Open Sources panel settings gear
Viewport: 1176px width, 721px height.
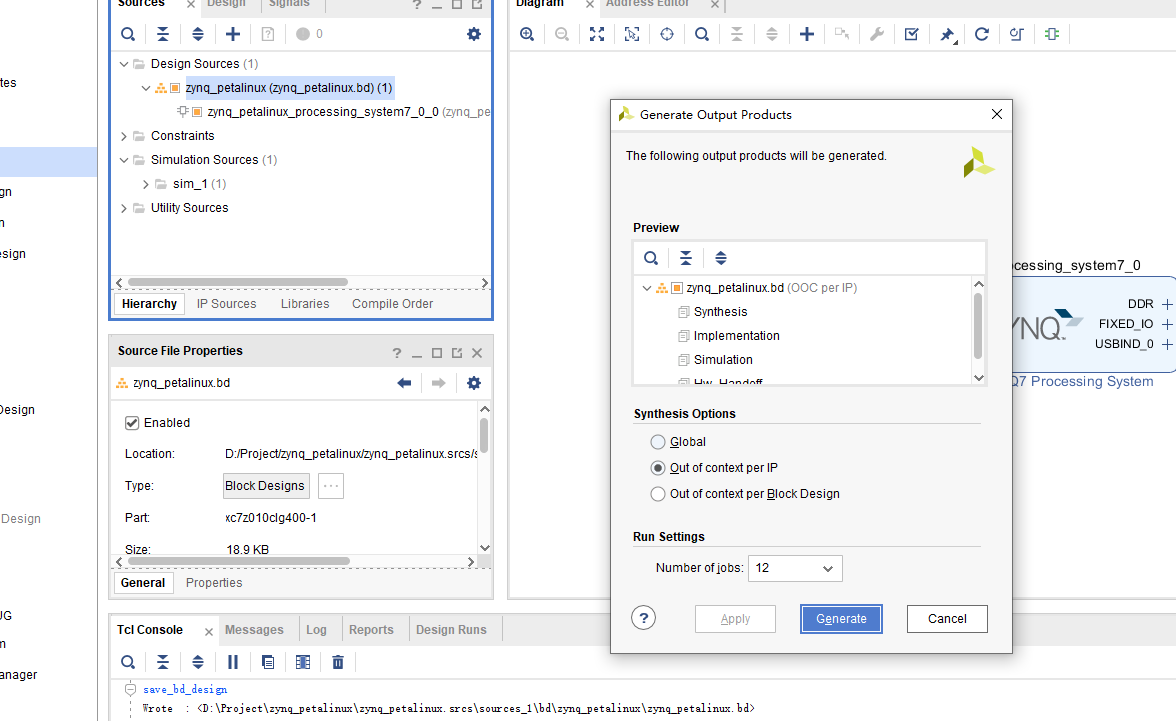pyautogui.click(x=474, y=34)
